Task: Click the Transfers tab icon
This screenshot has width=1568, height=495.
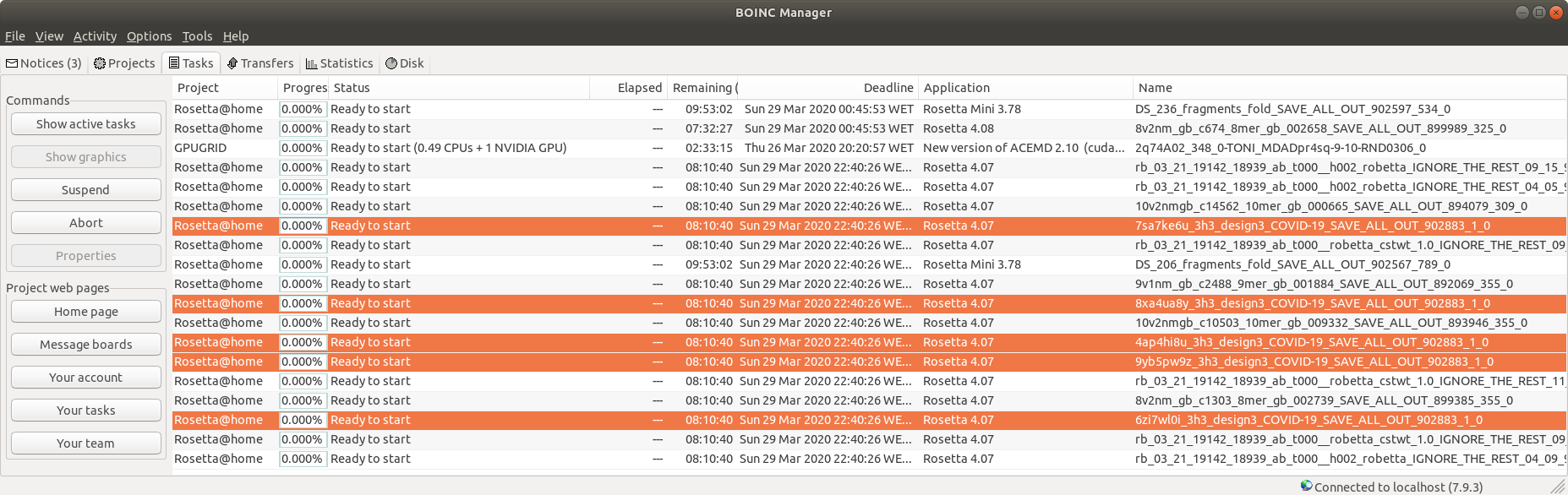Action: point(232,63)
